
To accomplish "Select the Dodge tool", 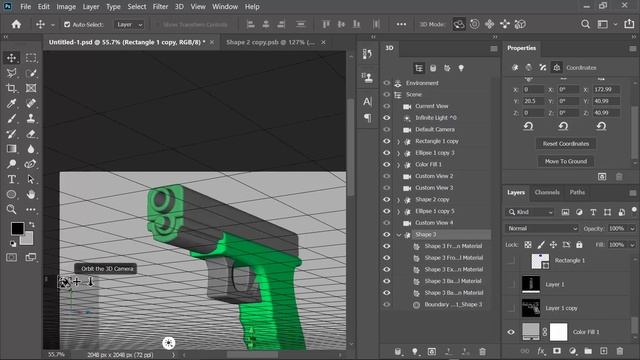I will [x=11, y=164].
